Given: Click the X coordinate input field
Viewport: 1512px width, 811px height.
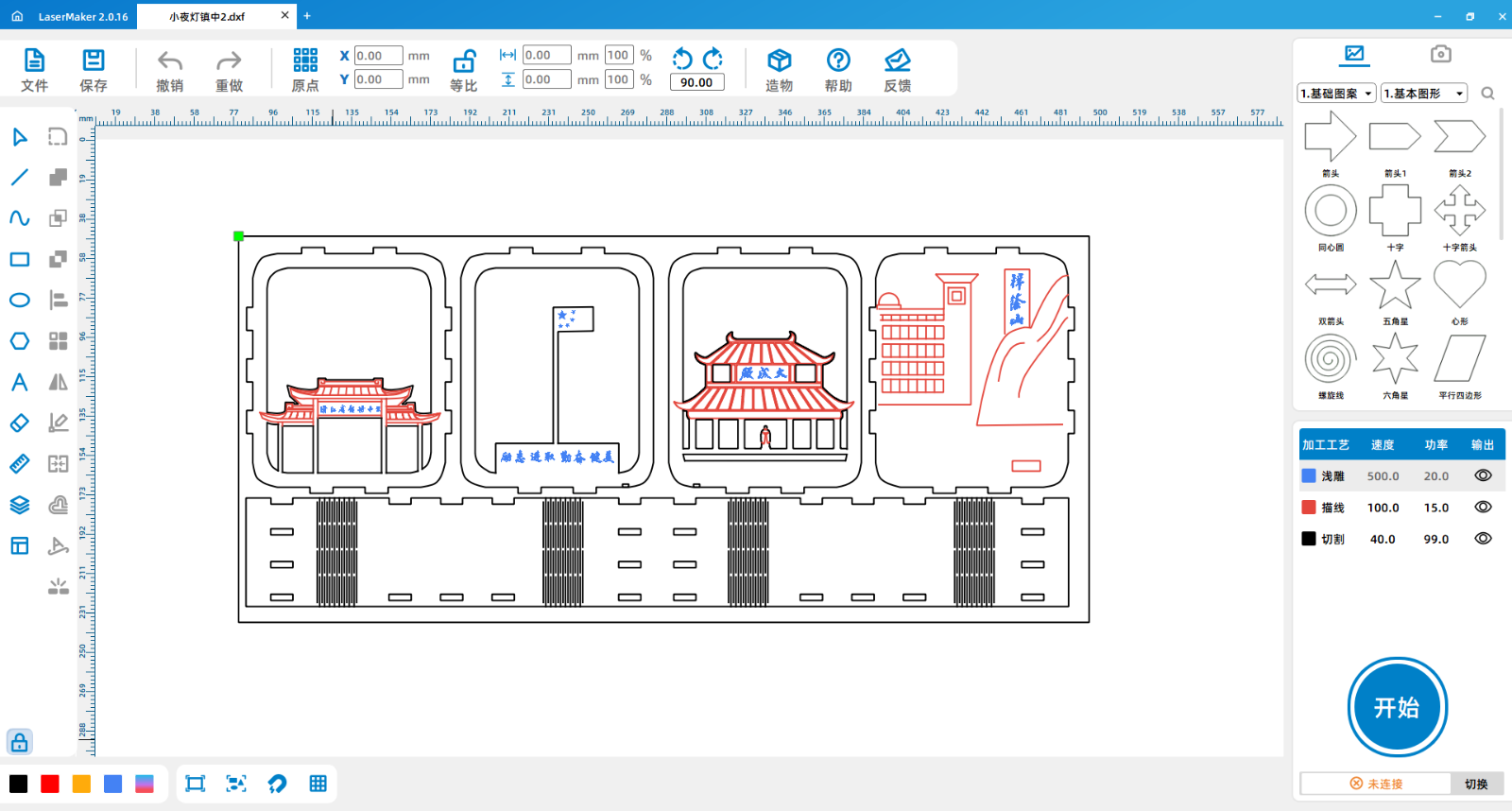Looking at the screenshot, I should point(378,56).
